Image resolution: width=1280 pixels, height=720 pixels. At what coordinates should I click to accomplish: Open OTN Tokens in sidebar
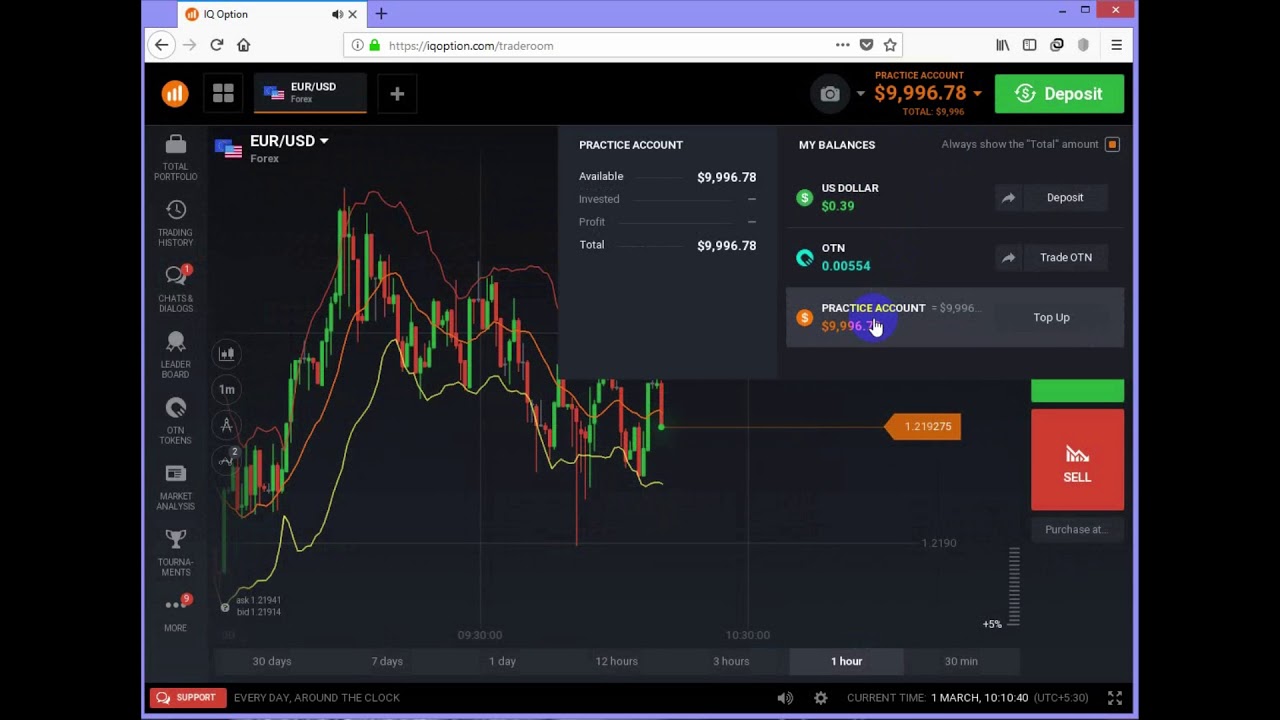pyautogui.click(x=175, y=421)
